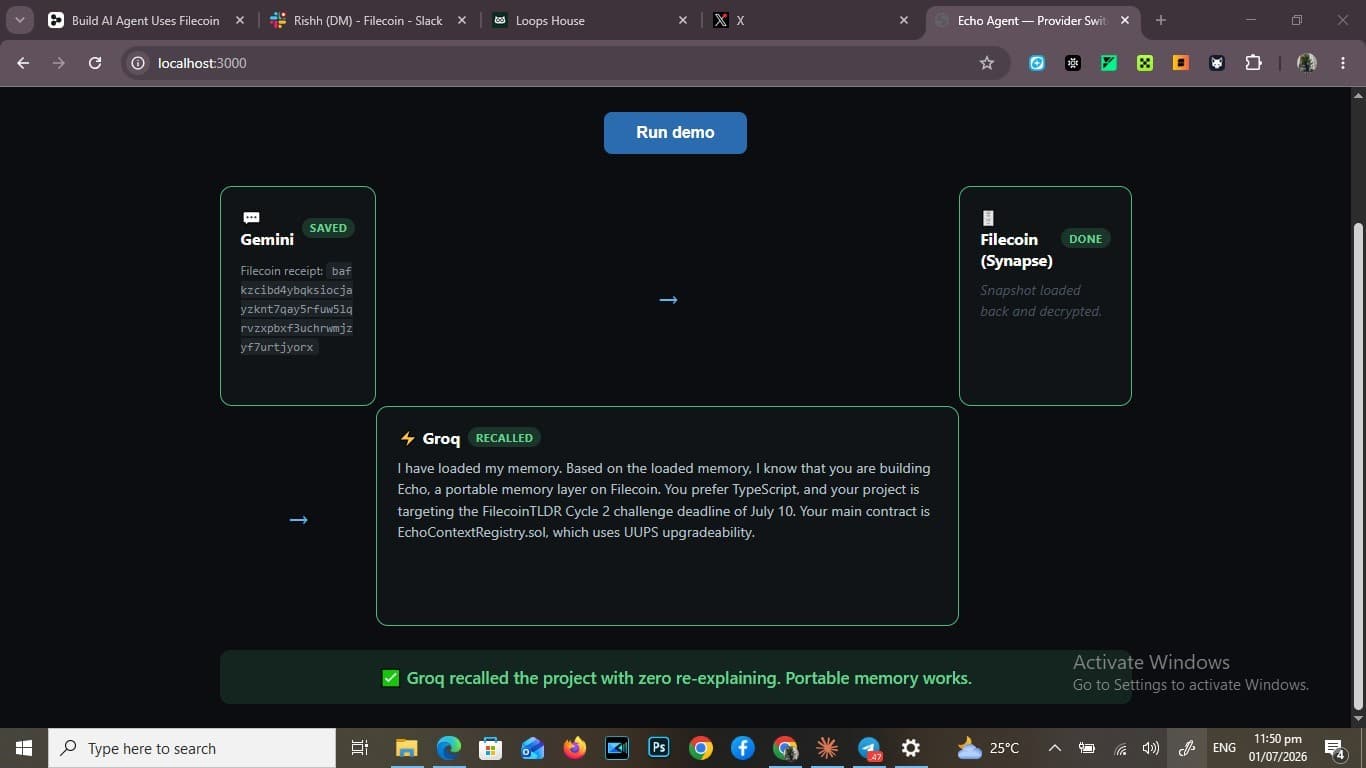Open Task View on the taskbar
Image resolution: width=1366 pixels, height=768 pixels.
click(x=360, y=748)
